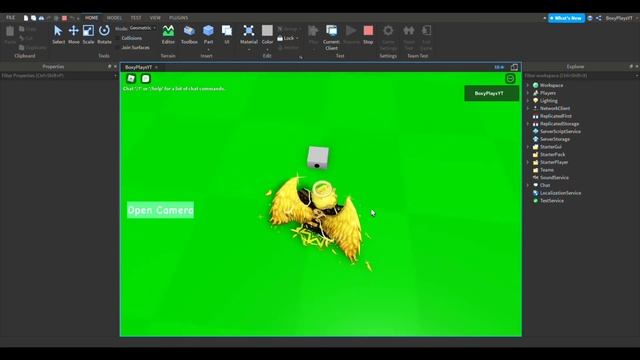
Task: Click the UI insert icon
Action: click(227, 31)
